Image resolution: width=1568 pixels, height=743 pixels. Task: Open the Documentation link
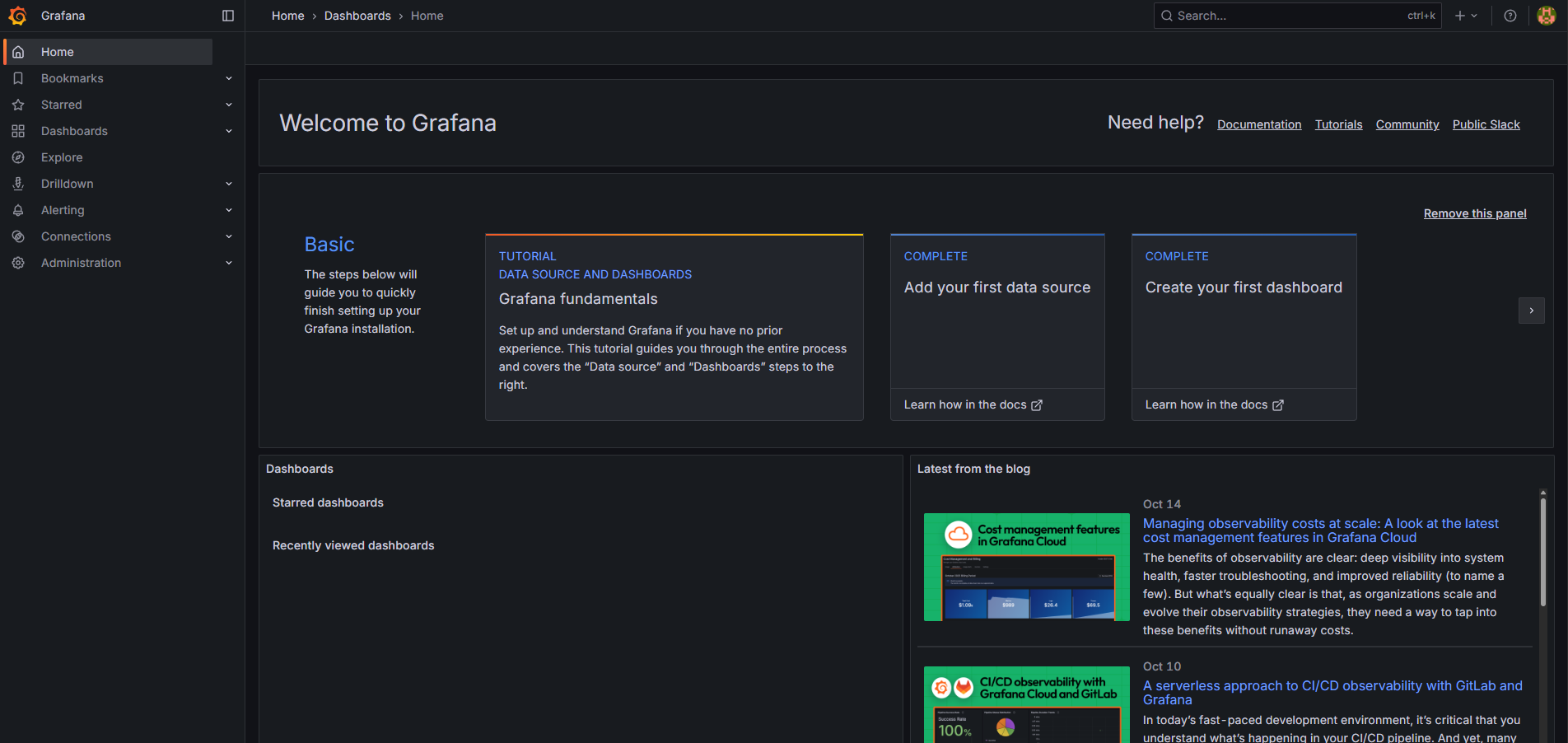(x=1259, y=124)
